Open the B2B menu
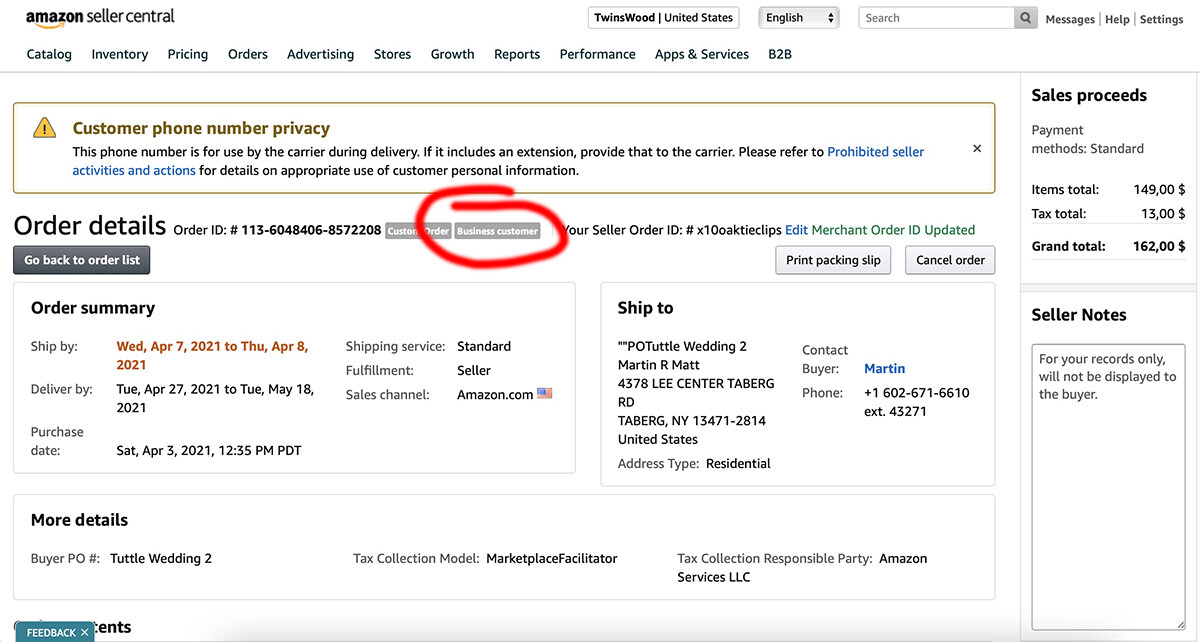Screen dimensions: 1200x642 point(780,54)
